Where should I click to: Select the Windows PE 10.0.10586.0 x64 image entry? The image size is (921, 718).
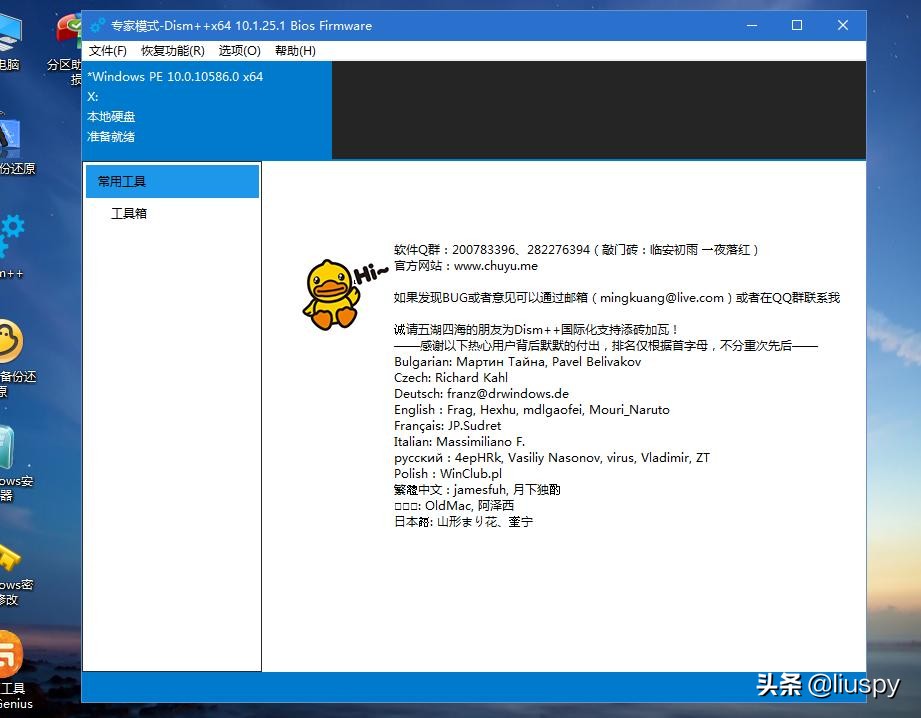pyautogui.click(x=174, y=76)
